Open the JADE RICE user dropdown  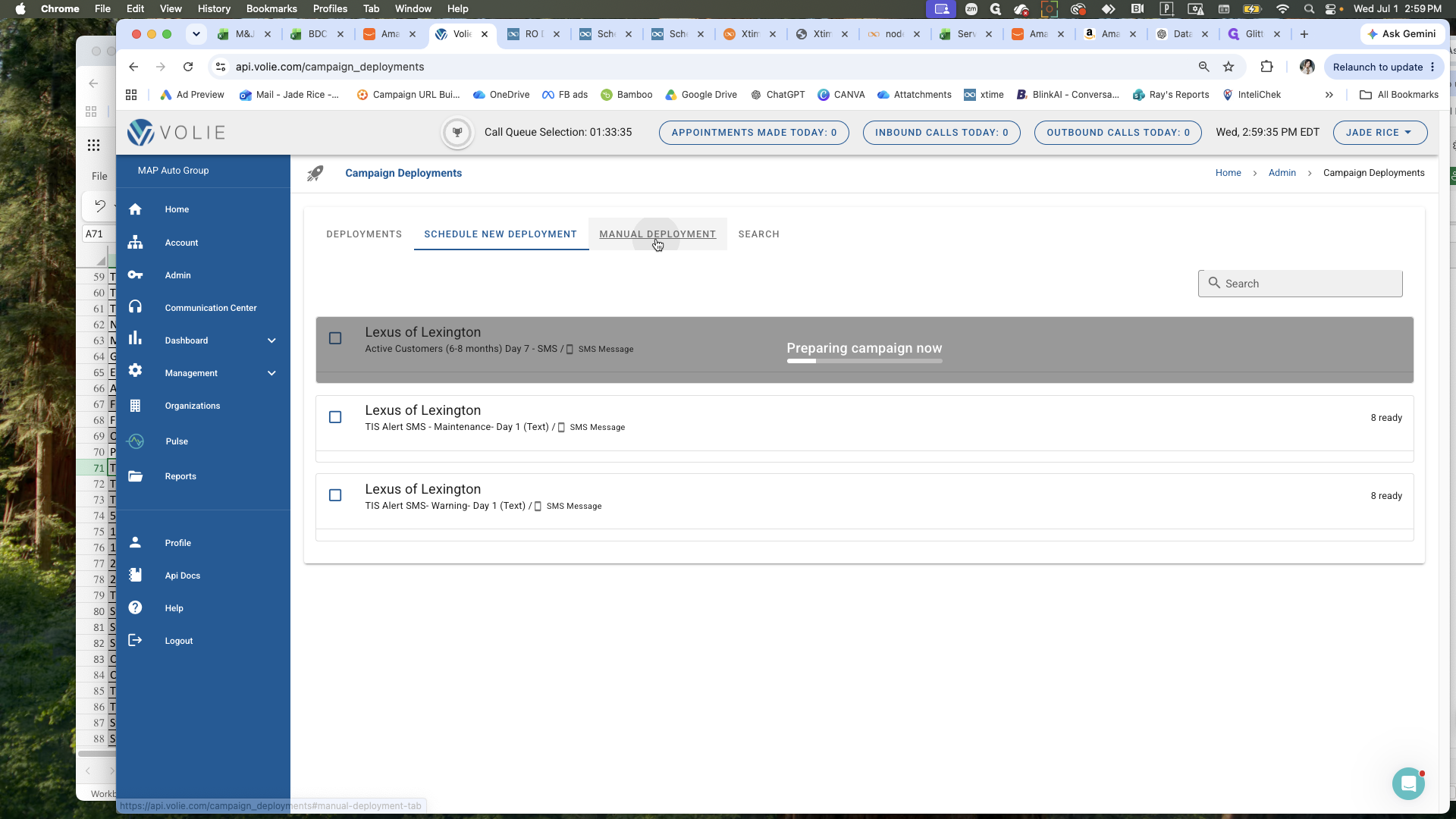point(1380,133)
